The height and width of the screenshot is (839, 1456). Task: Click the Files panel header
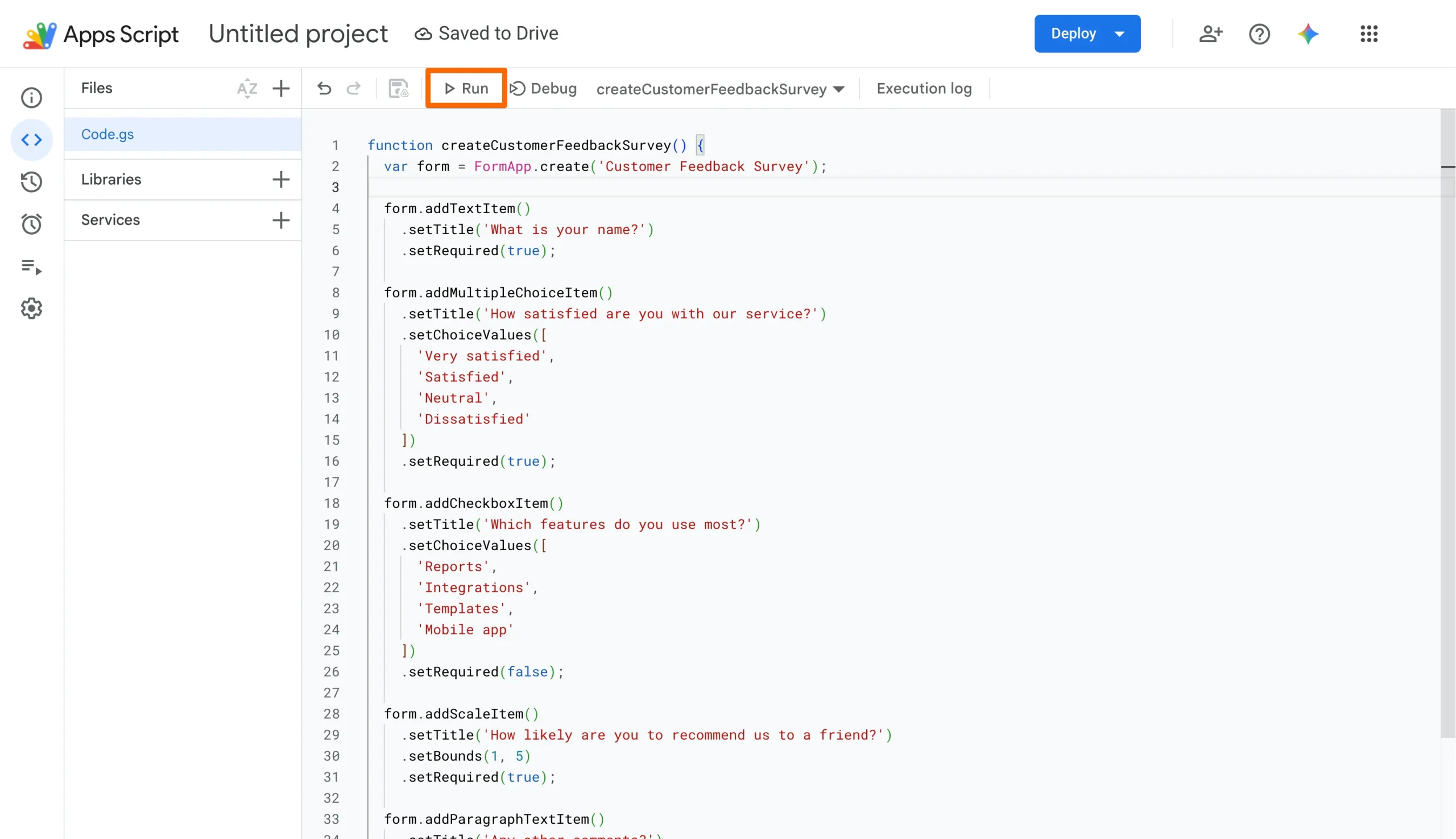click(97, 88)
